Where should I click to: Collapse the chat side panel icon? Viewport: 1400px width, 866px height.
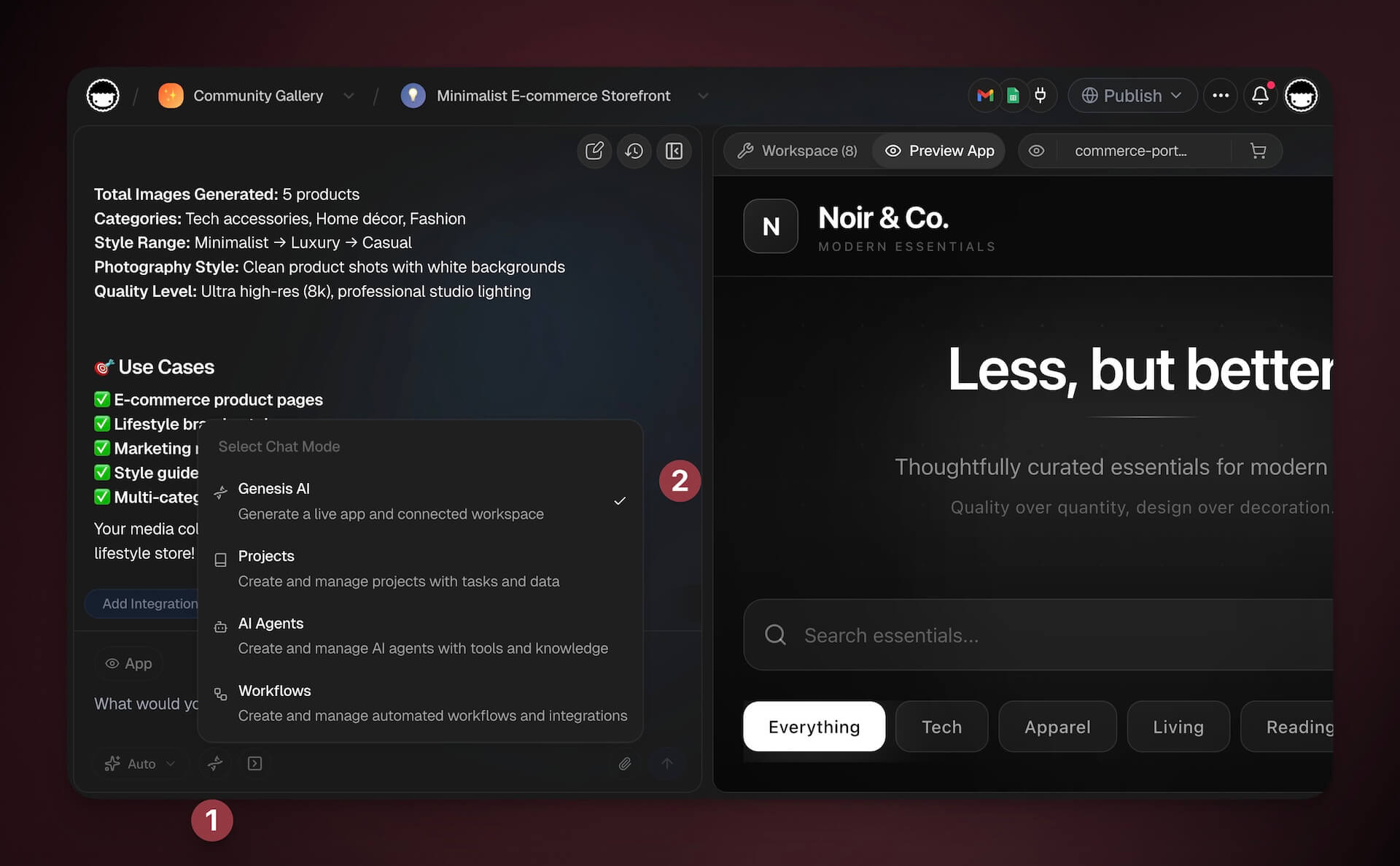point(674,151)
